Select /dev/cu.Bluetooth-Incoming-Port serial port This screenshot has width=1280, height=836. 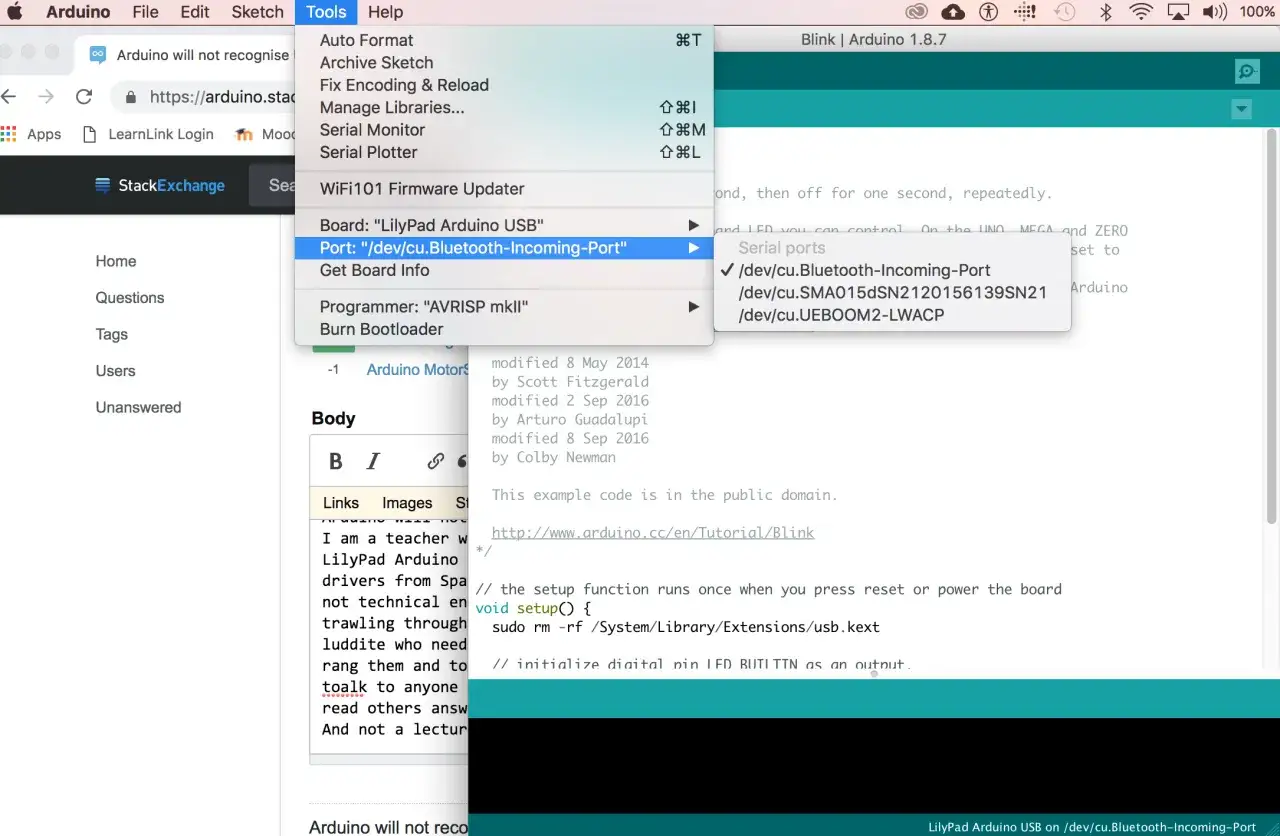click(x=892, y=270)
